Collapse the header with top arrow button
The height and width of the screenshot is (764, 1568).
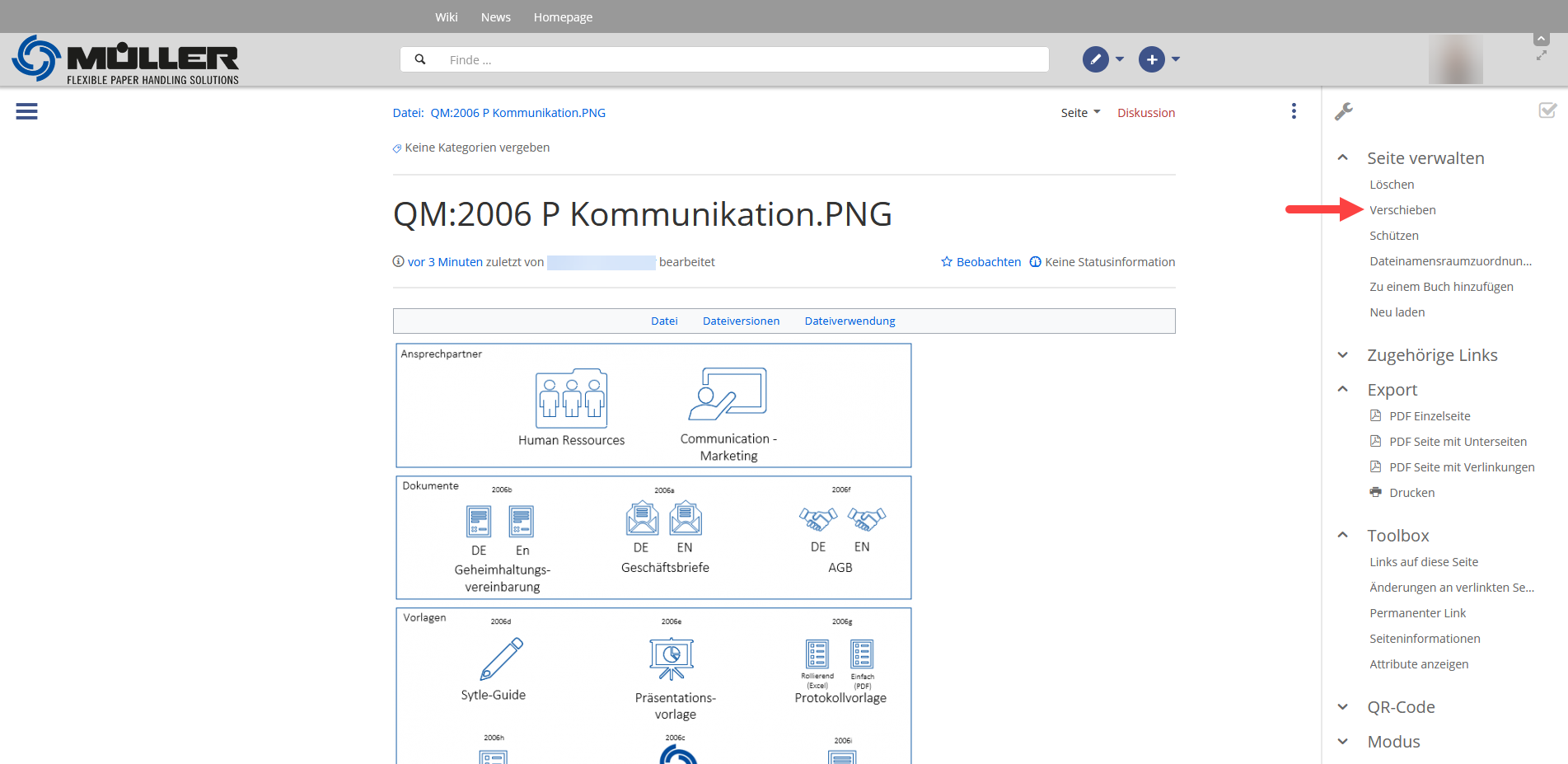(1541, 39)
